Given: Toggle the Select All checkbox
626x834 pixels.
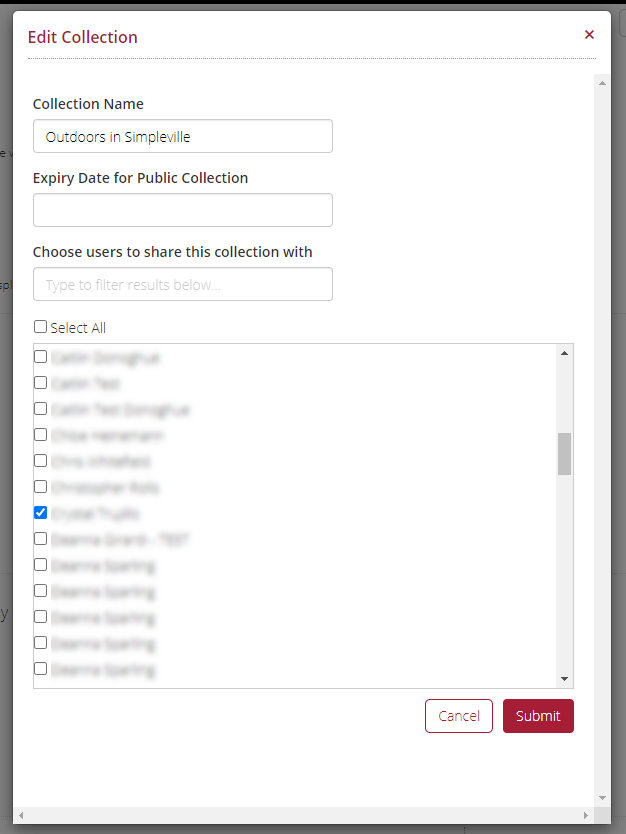Looking at the screenshot, I should click(40, 327).
